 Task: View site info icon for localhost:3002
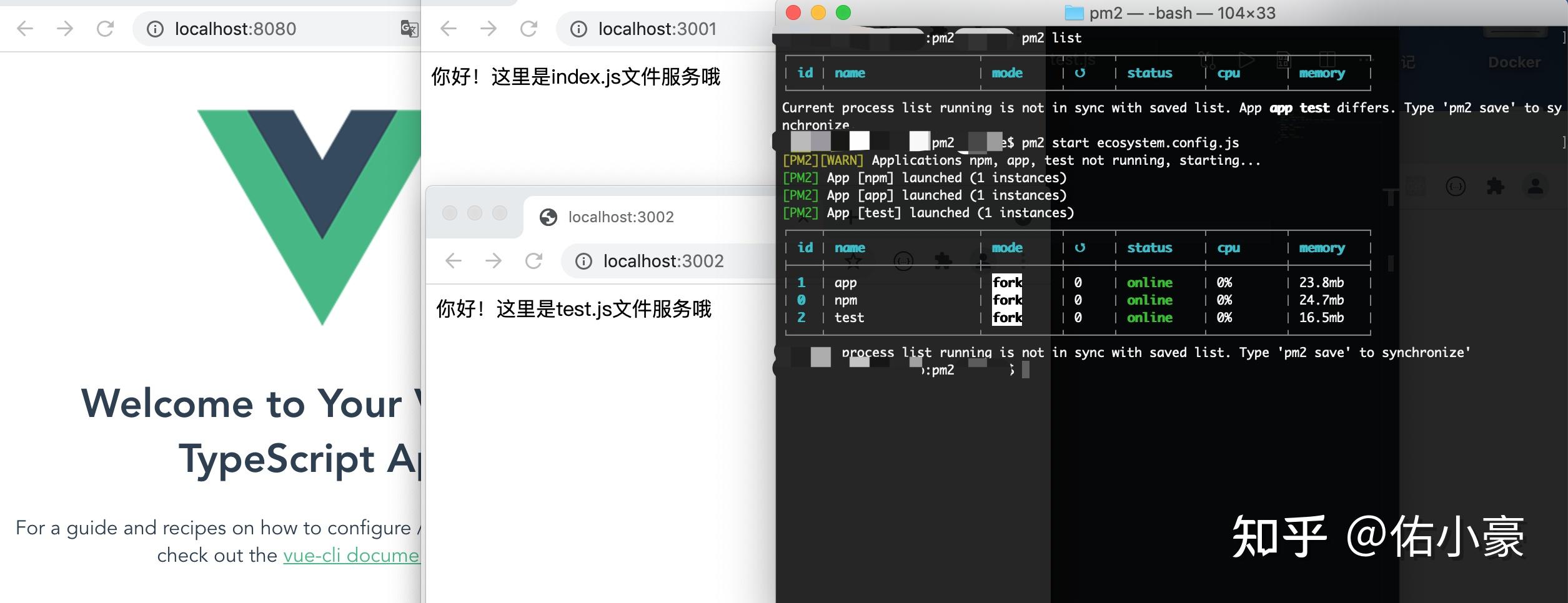pos(583,262)
